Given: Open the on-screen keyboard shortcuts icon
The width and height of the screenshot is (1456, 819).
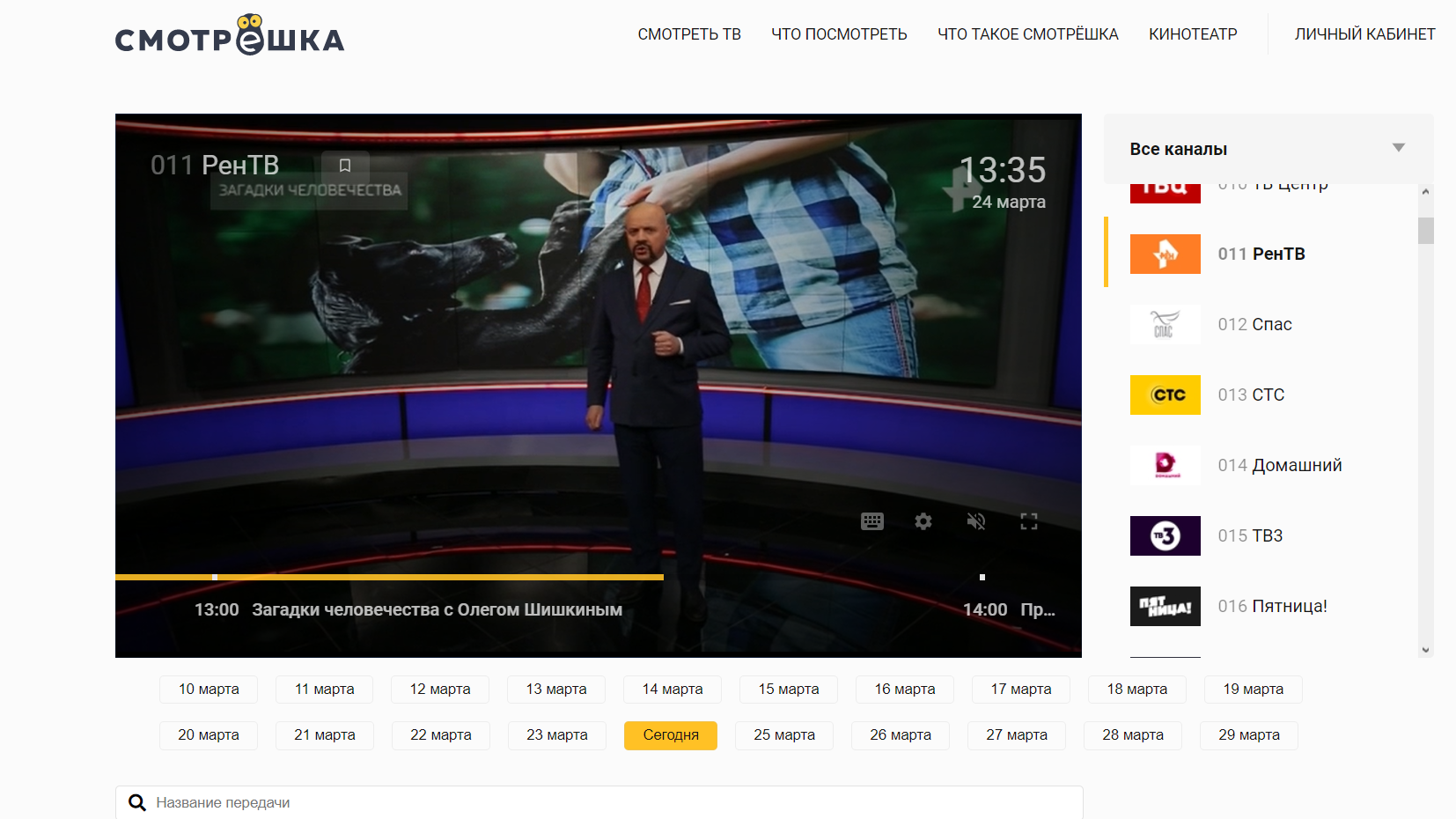Looking at the screenshot, I should coord(872,521).
